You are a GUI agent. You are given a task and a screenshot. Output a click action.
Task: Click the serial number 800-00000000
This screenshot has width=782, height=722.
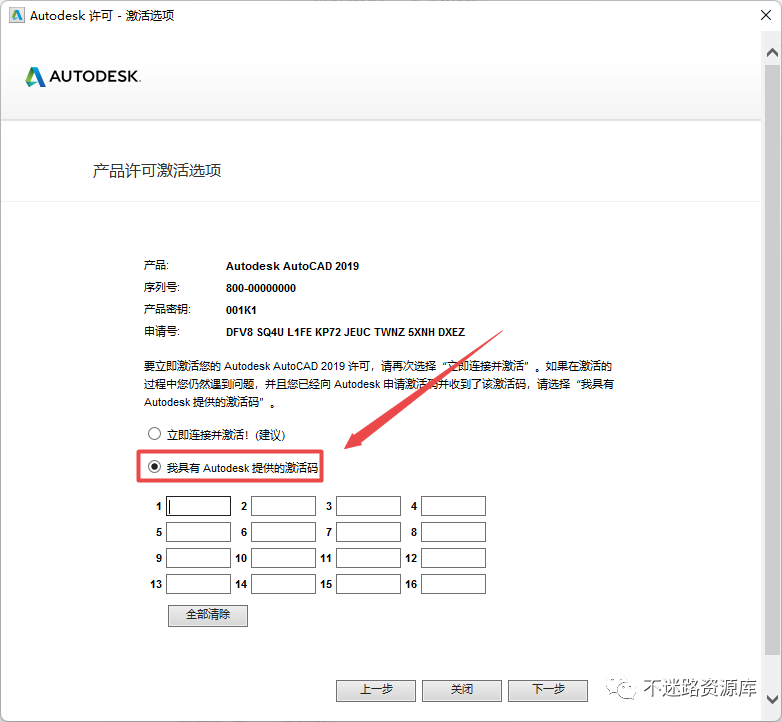coord(261,288)
